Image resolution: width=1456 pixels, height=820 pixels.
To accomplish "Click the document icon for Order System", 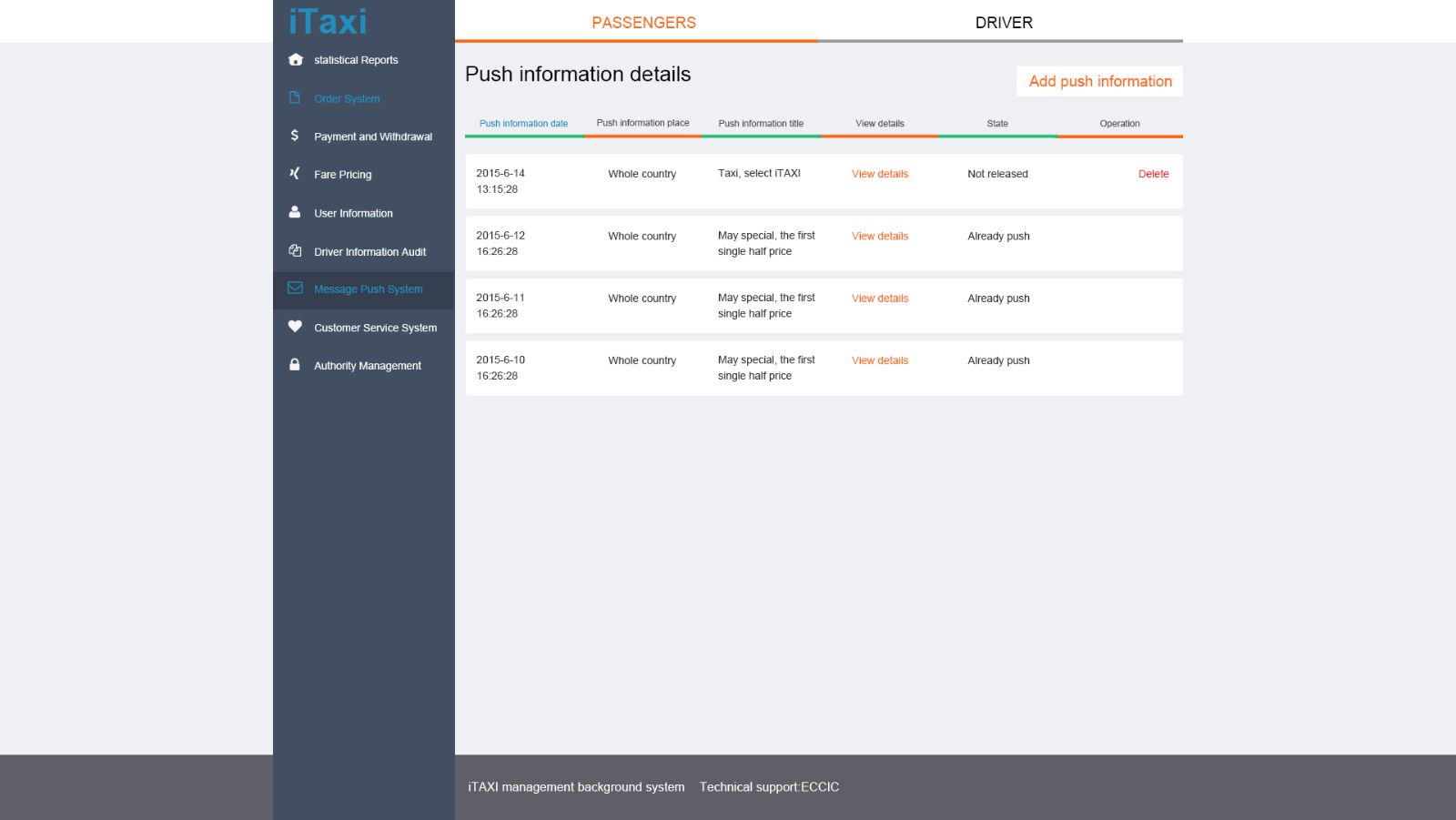I will [295, 98].
